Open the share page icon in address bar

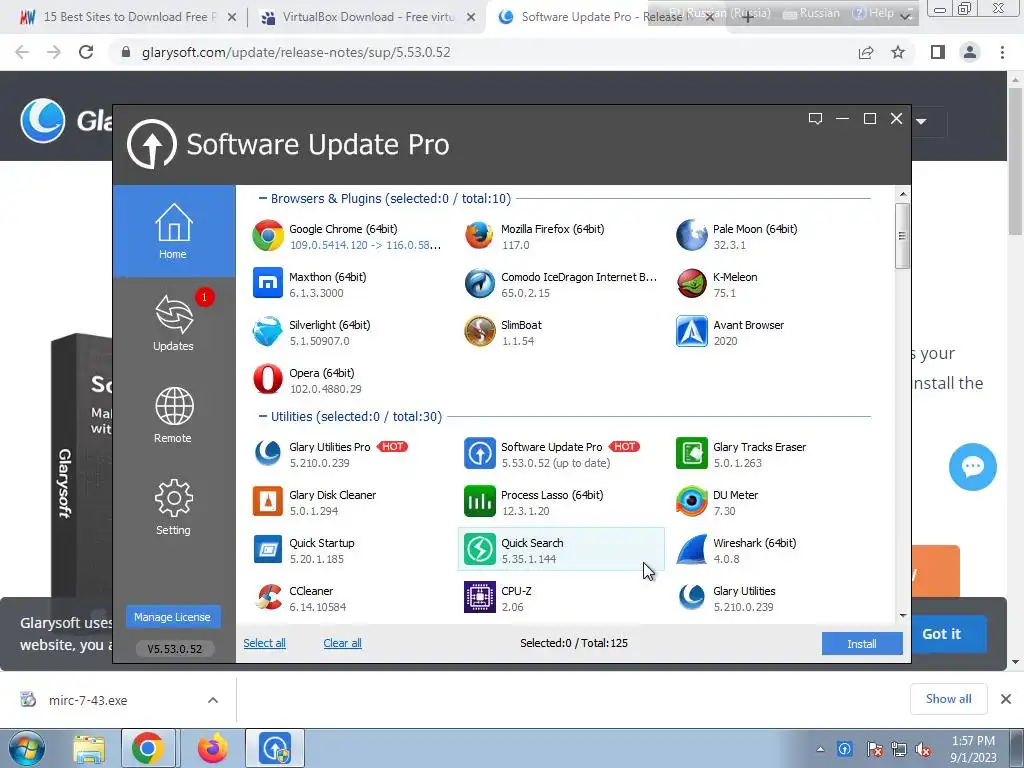pyautogui.click(x=866, y=52)
